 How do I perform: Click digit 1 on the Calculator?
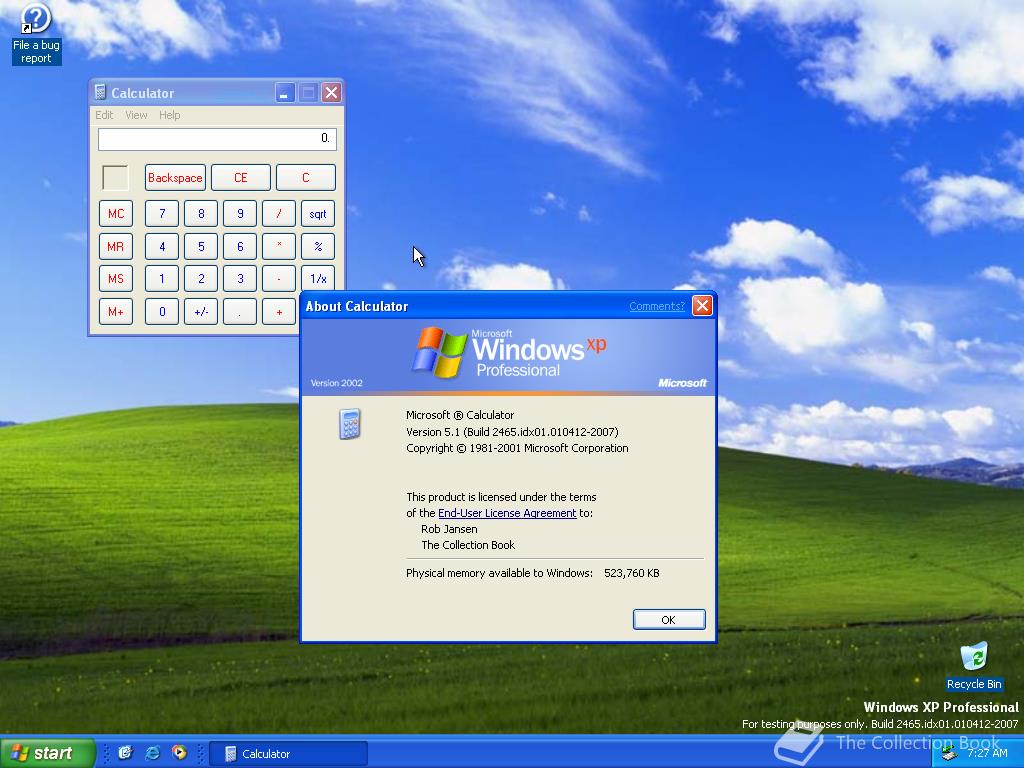(162, 279)
